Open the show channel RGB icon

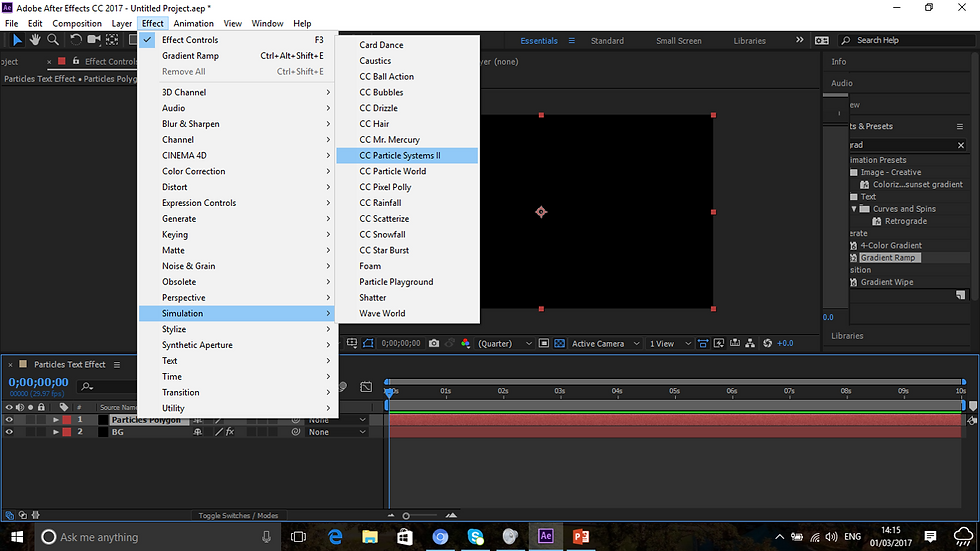click(466, 344)
